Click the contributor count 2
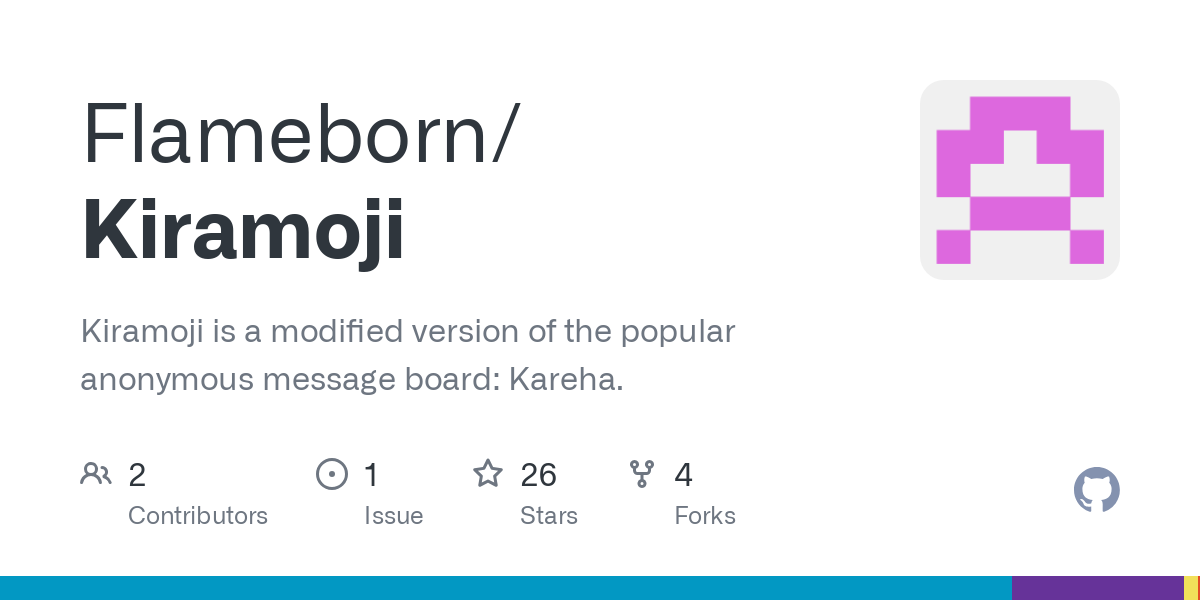Image resolution: width=1200 pixels, height=600 pixels. 137,474
